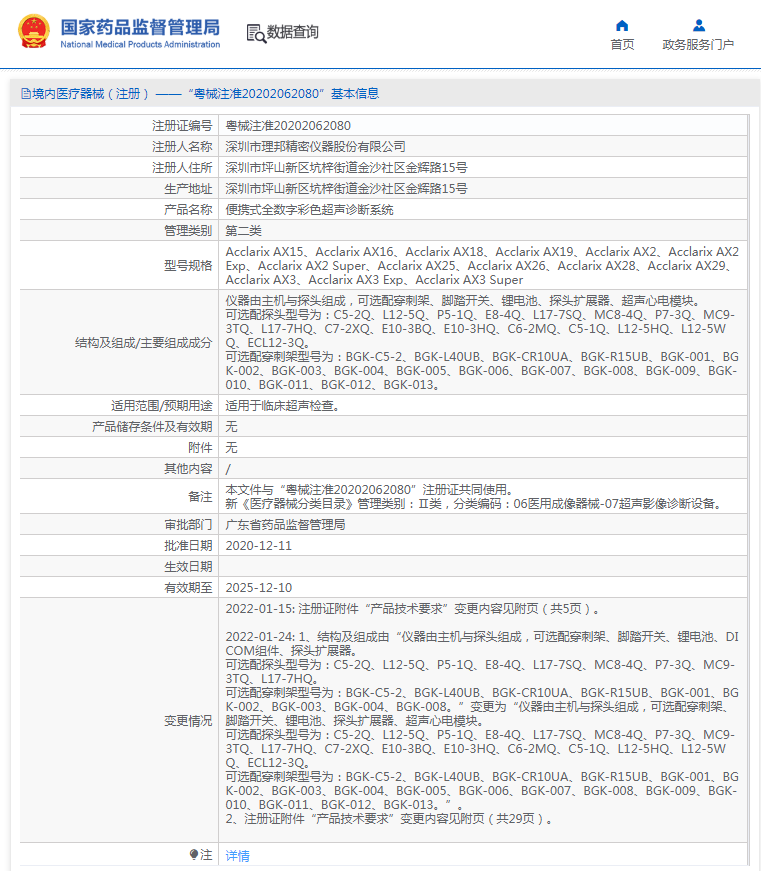
Task: Click the slash in 其他内容 row
Action: pos(228,469)
